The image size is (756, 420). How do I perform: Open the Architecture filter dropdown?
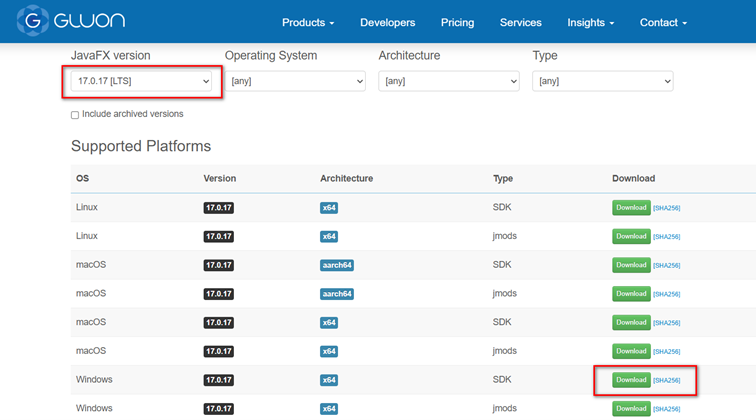click(x=449, y=81)
